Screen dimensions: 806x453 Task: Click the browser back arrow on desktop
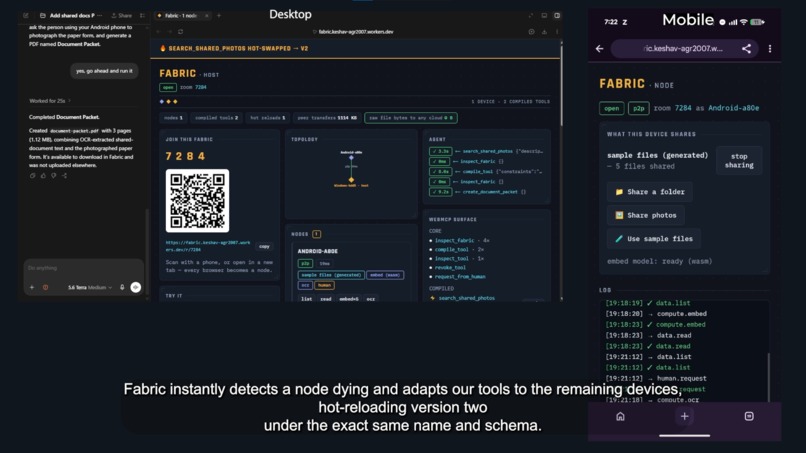click(159, 31)
